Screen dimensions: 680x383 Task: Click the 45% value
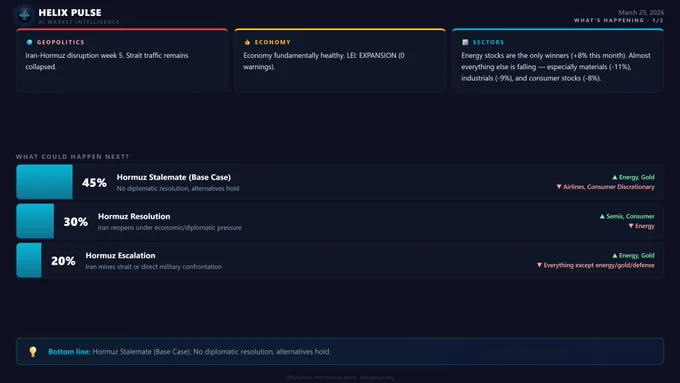94,183
